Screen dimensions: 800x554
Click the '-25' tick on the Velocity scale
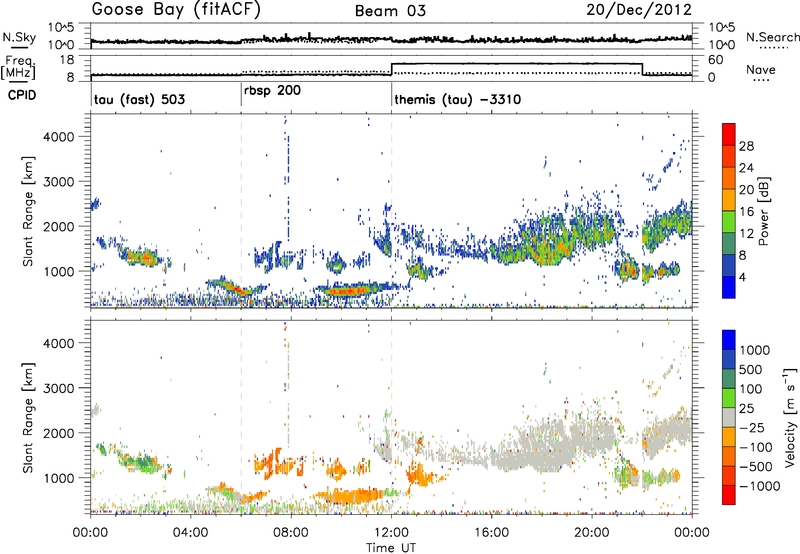pyautogui.click(x=752, y=427)
